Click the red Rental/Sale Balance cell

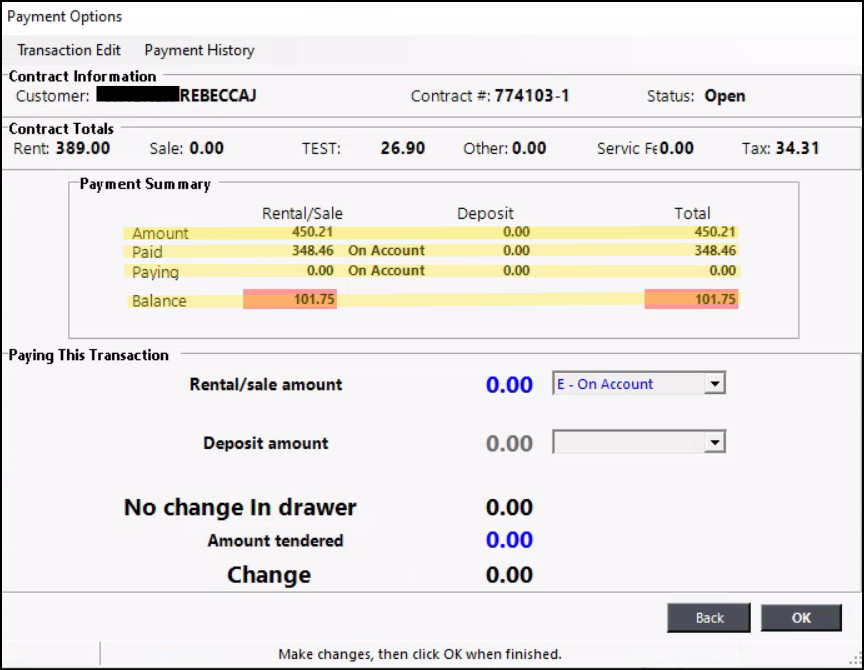[290, 299]
